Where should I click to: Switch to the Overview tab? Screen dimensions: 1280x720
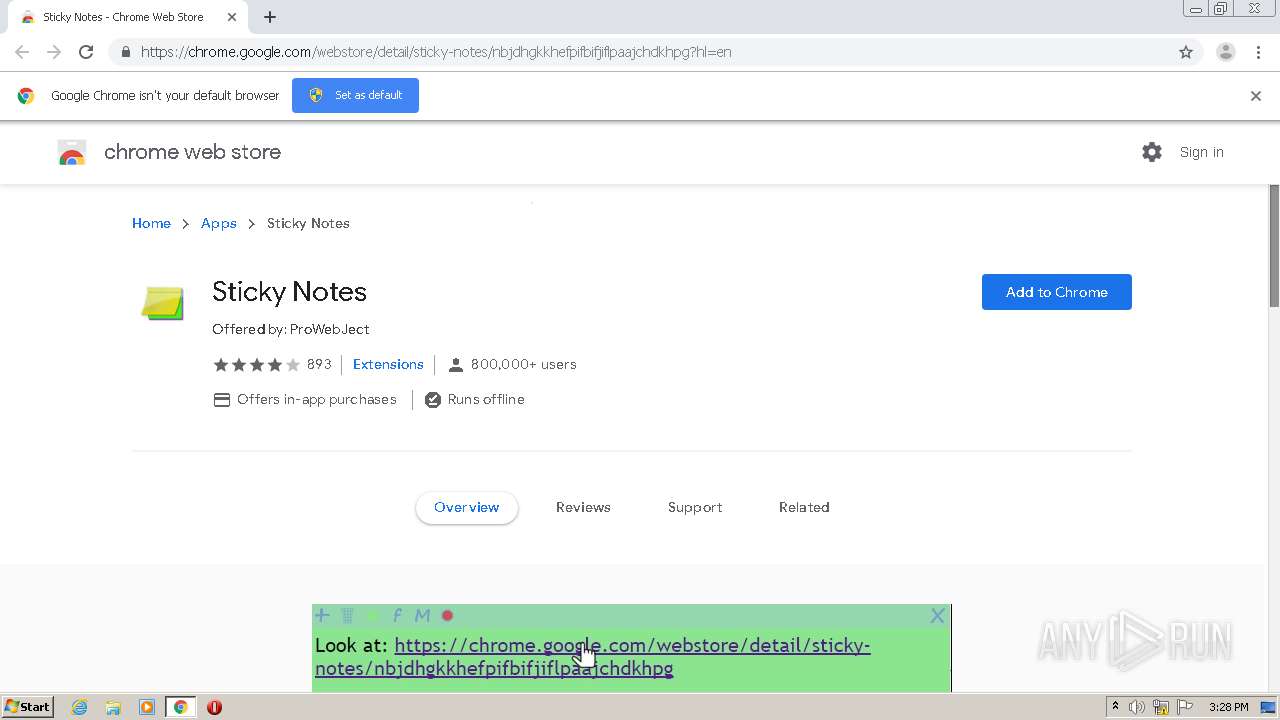click(x=466, y=507)
